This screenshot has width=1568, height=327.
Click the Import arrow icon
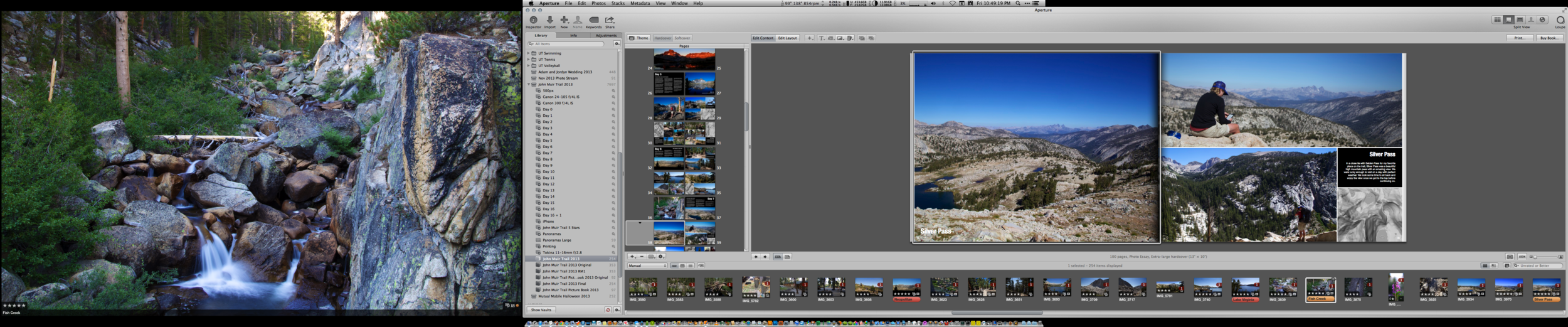click(x=550, y=19)
